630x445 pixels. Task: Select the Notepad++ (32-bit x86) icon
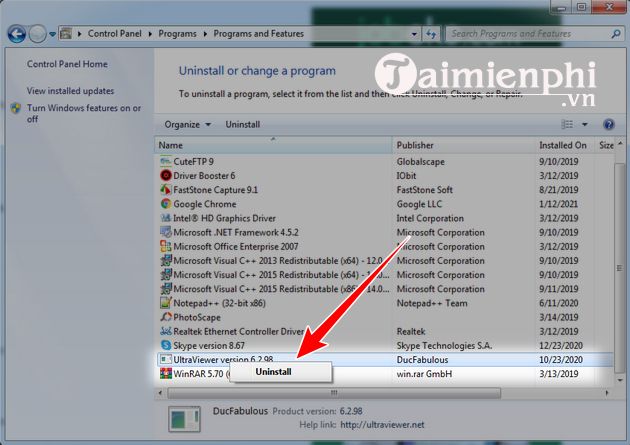click(x=166, y=303)
